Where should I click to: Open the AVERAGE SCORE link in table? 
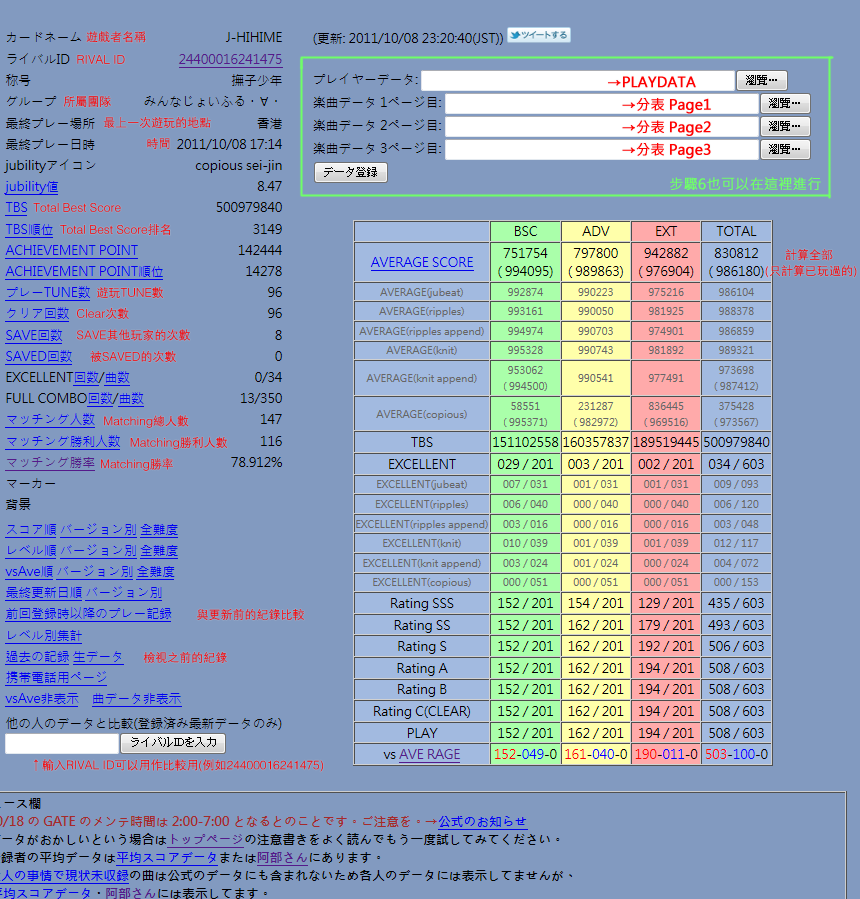pos(422,263)
